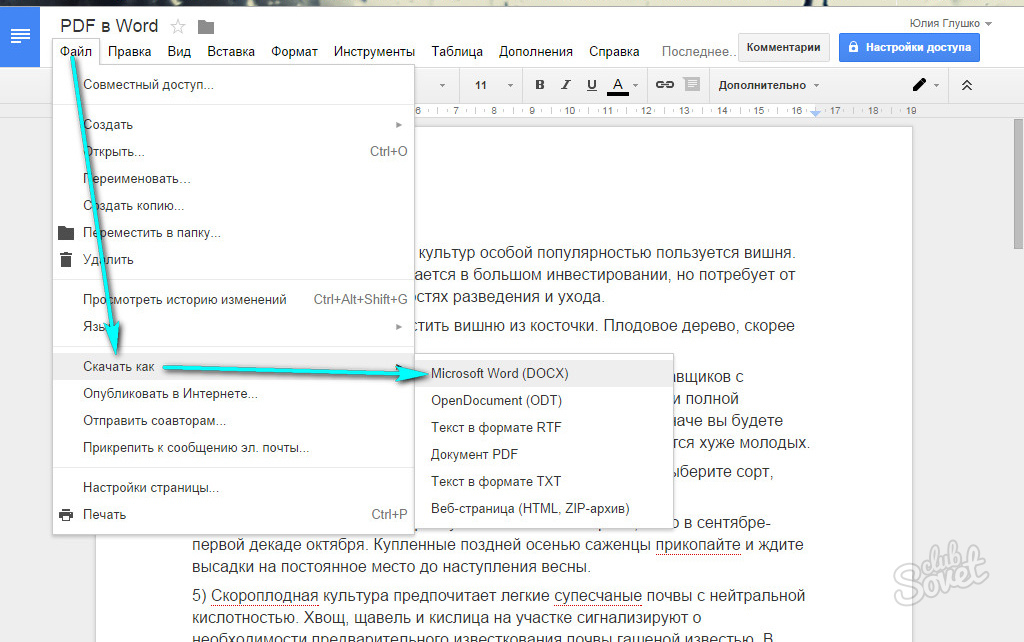This screenshot has height=642, width=1024.
Task: Click Печать with printer icon
Action: (105, 515)
